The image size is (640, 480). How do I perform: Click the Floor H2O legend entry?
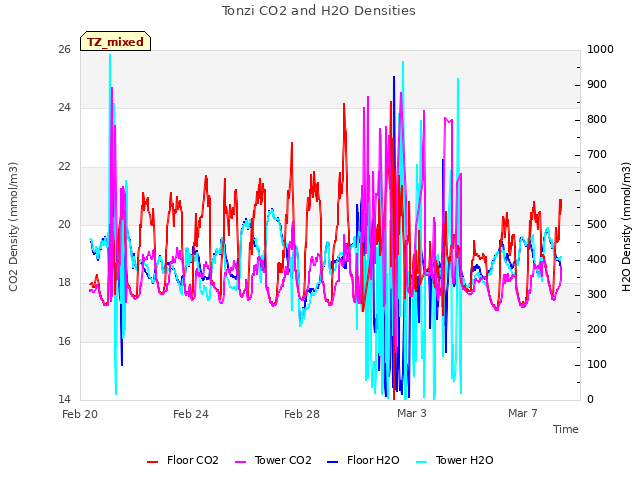[363, 460]
